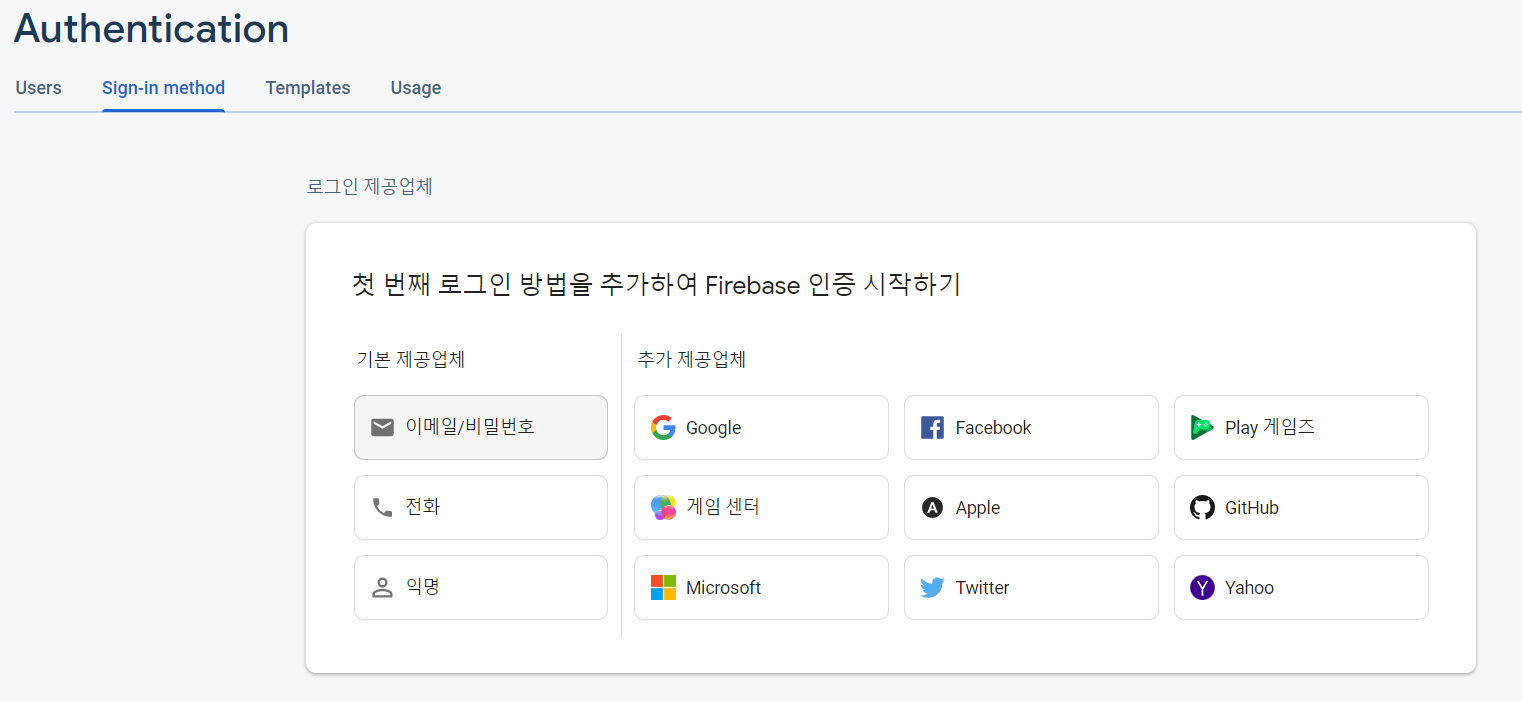Add the Twitter sign-in provider

[x=1031, y=587]
